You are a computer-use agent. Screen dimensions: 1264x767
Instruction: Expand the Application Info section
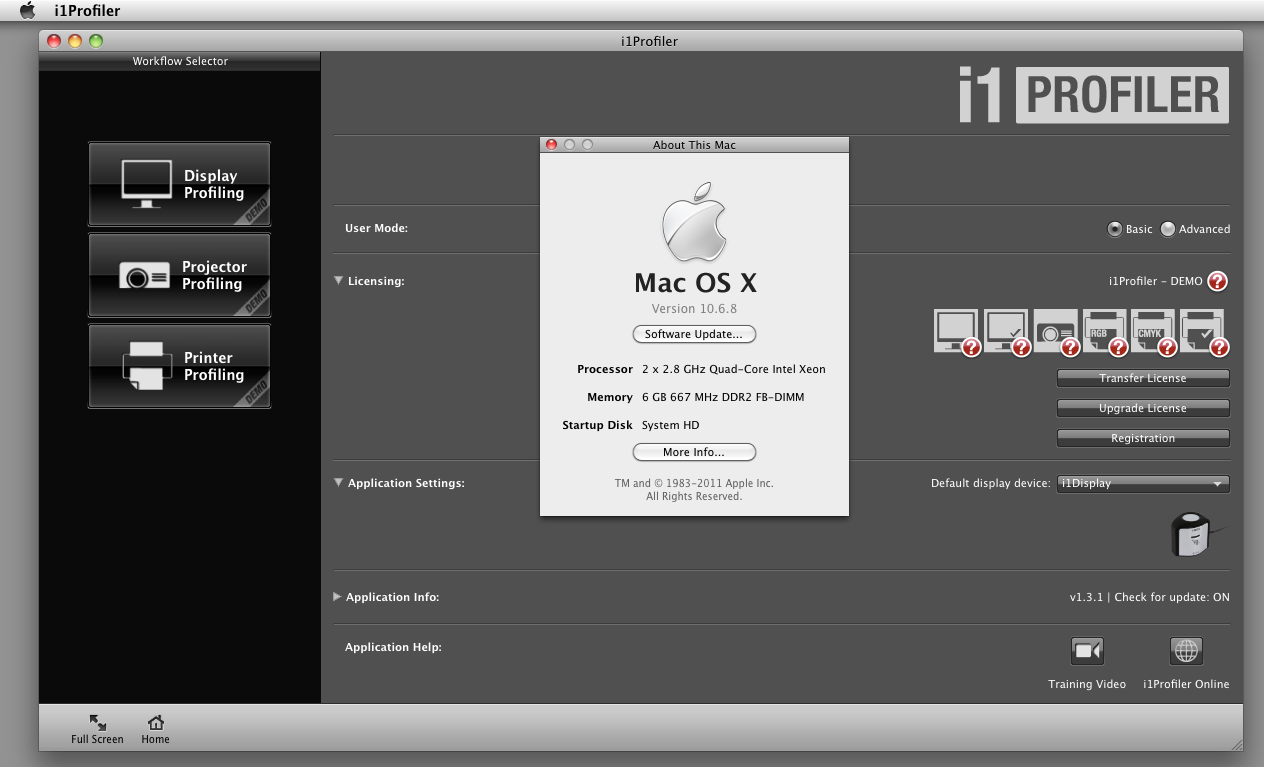tap(338, 597)
